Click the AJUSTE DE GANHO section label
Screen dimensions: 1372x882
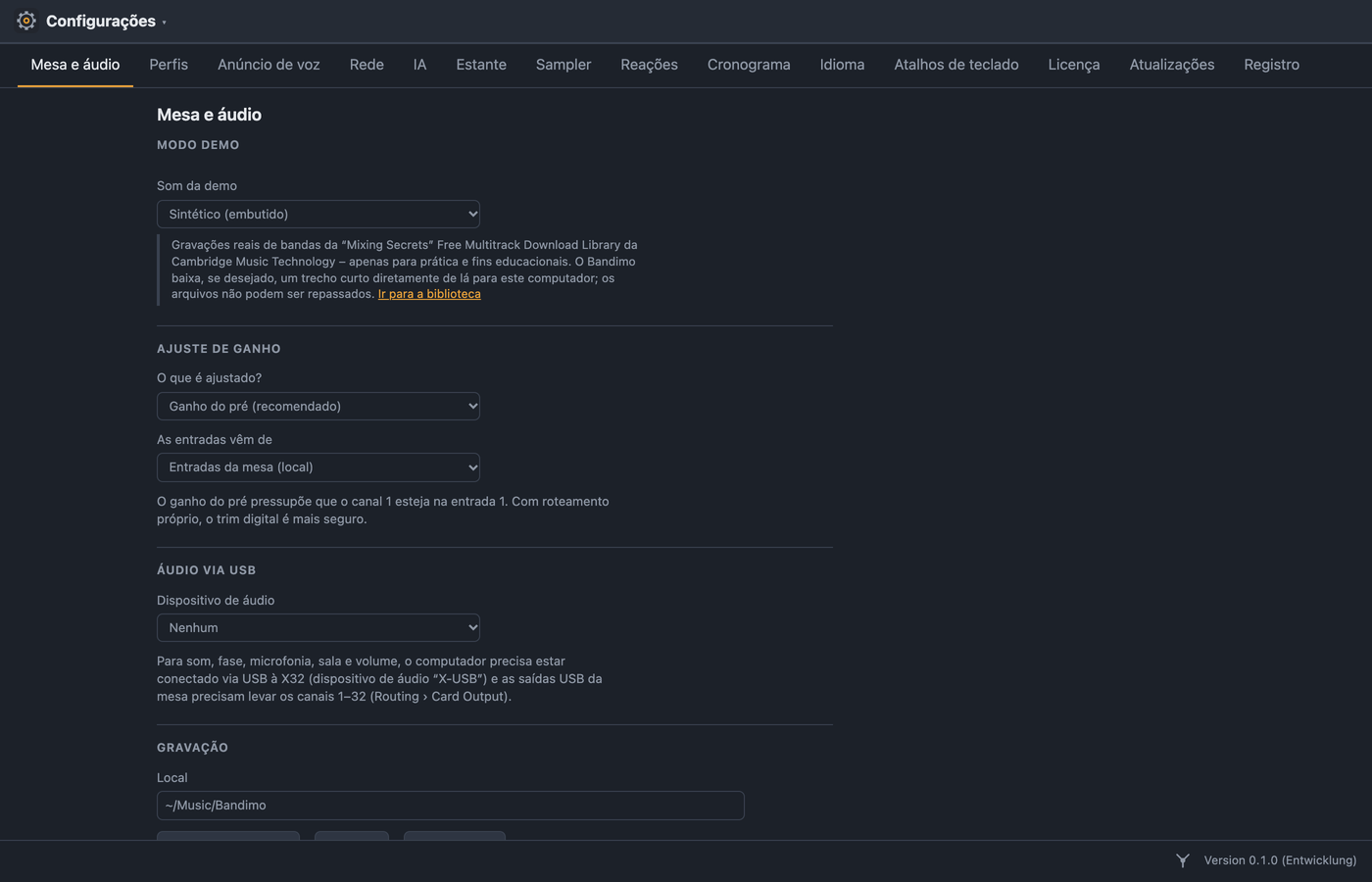(x=219, y=349)
